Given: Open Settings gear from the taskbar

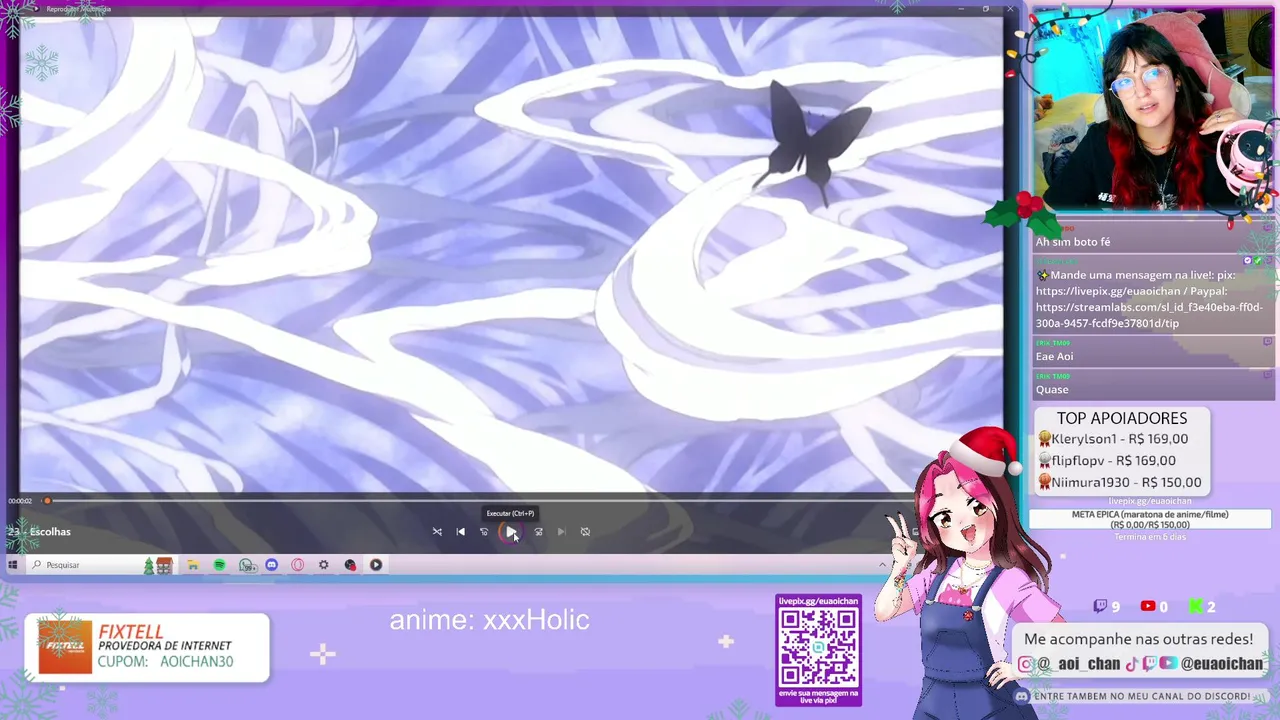Looking at the screenshot, I should pyautogui.click(x=323, y=565).
